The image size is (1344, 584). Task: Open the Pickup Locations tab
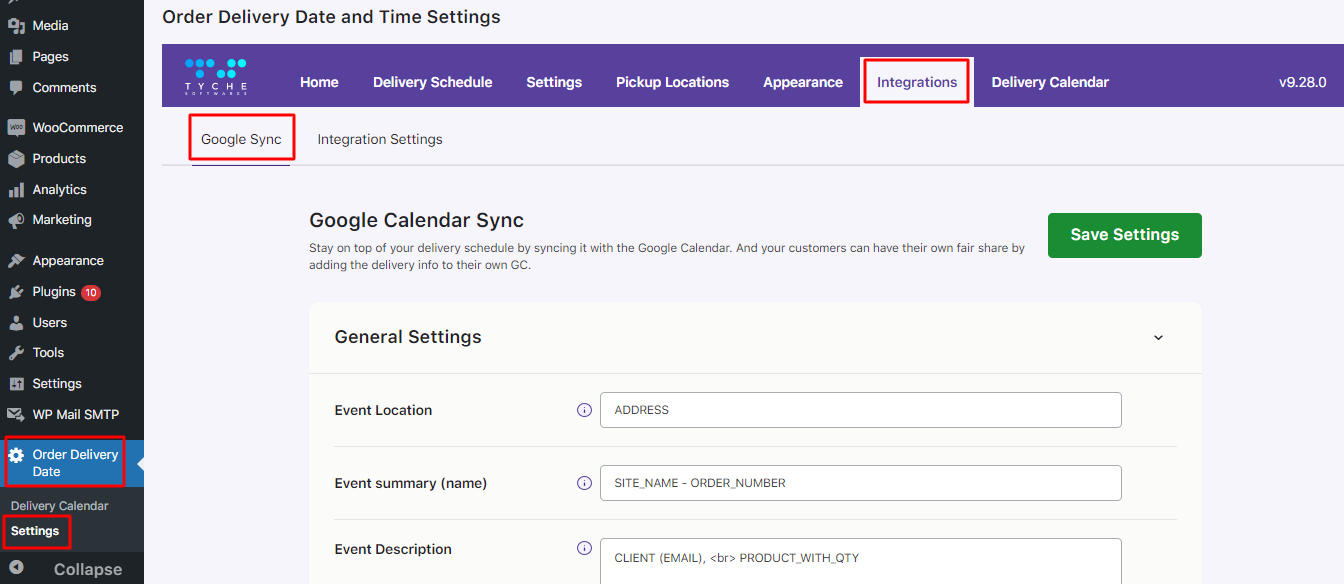pos(672,82)
